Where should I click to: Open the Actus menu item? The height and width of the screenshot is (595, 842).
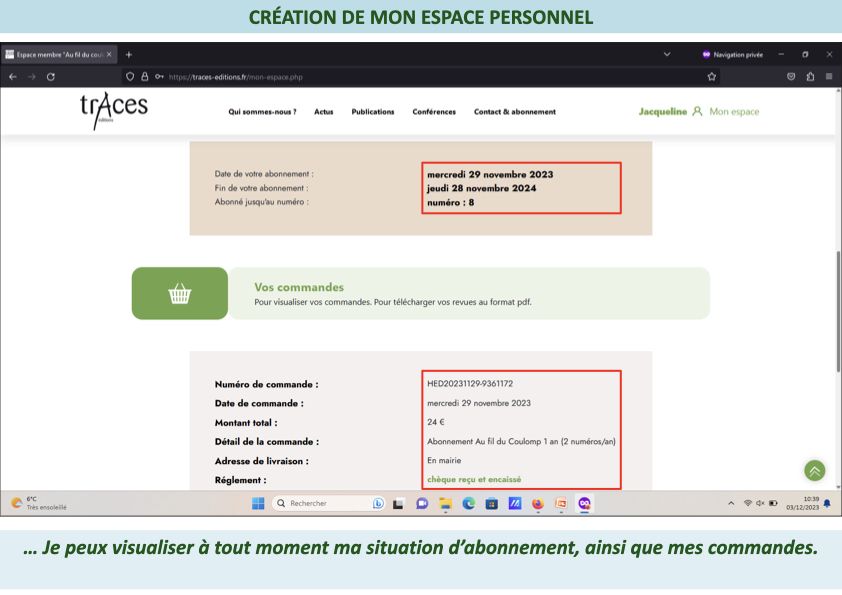(x=324, y=112)
